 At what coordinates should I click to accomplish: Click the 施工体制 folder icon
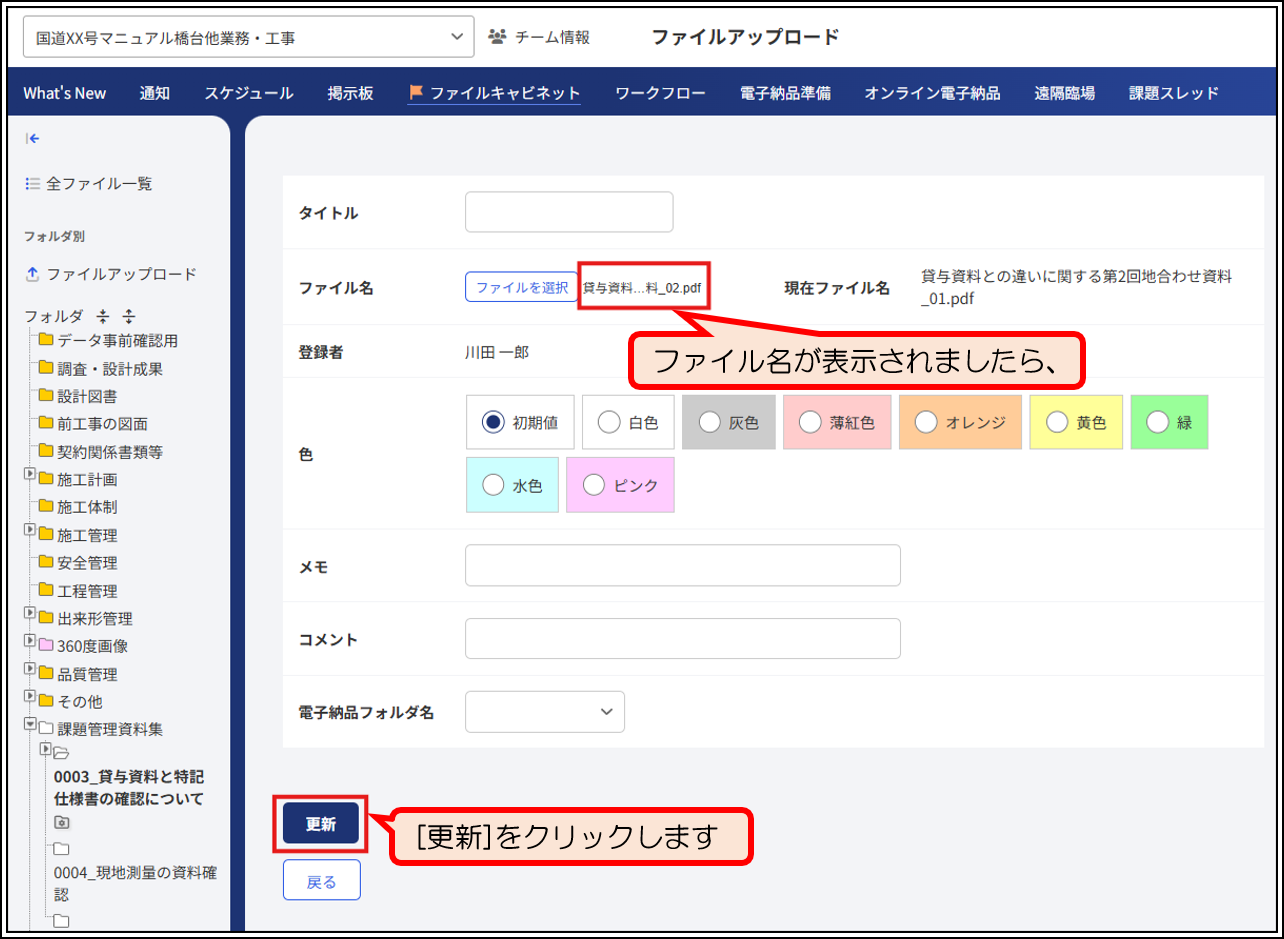click(46, 507)
